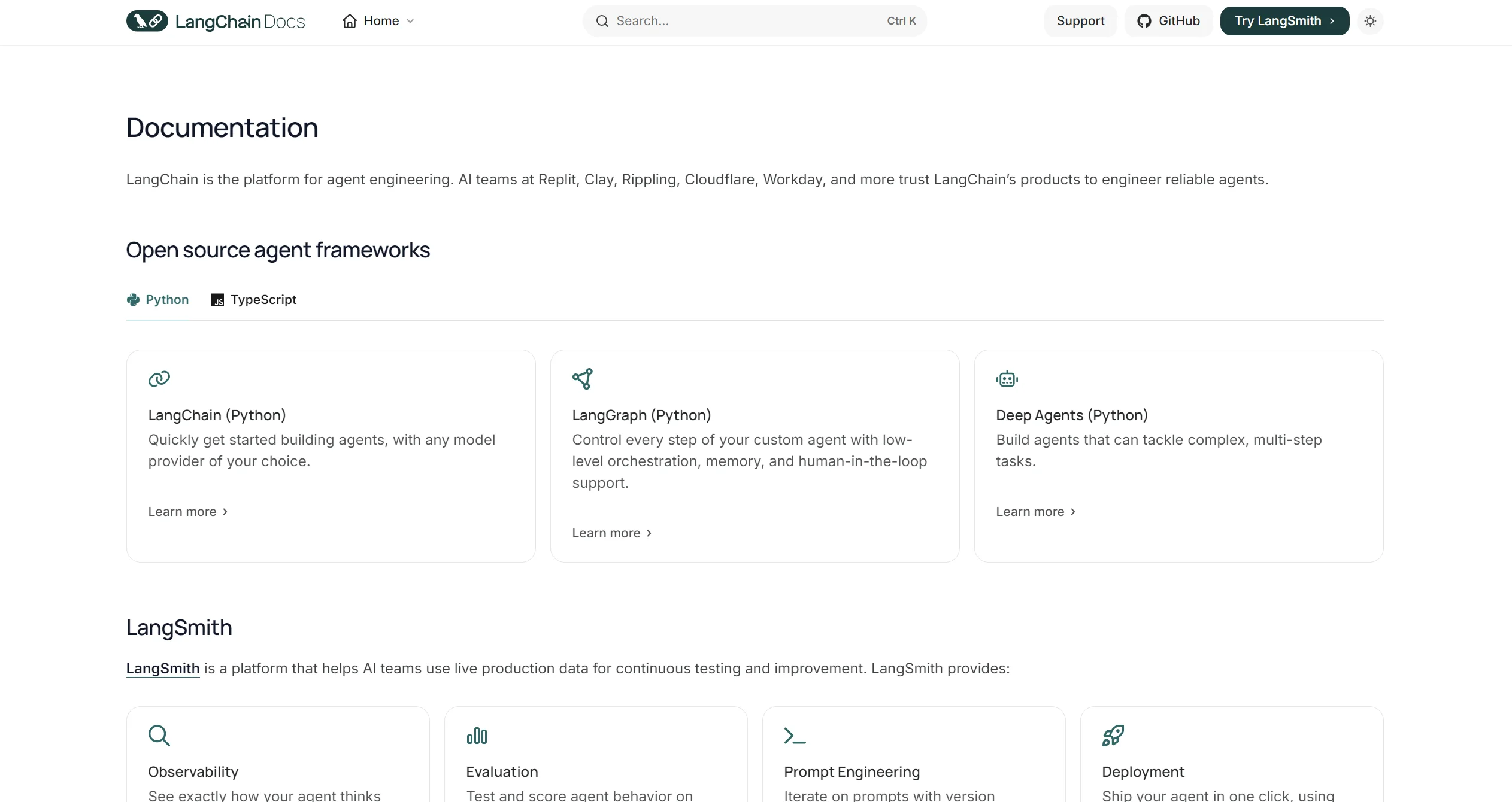Click the Deployment rocket icon
Viewport: 1512px width, 802px height.
[x=1113, y=735]
